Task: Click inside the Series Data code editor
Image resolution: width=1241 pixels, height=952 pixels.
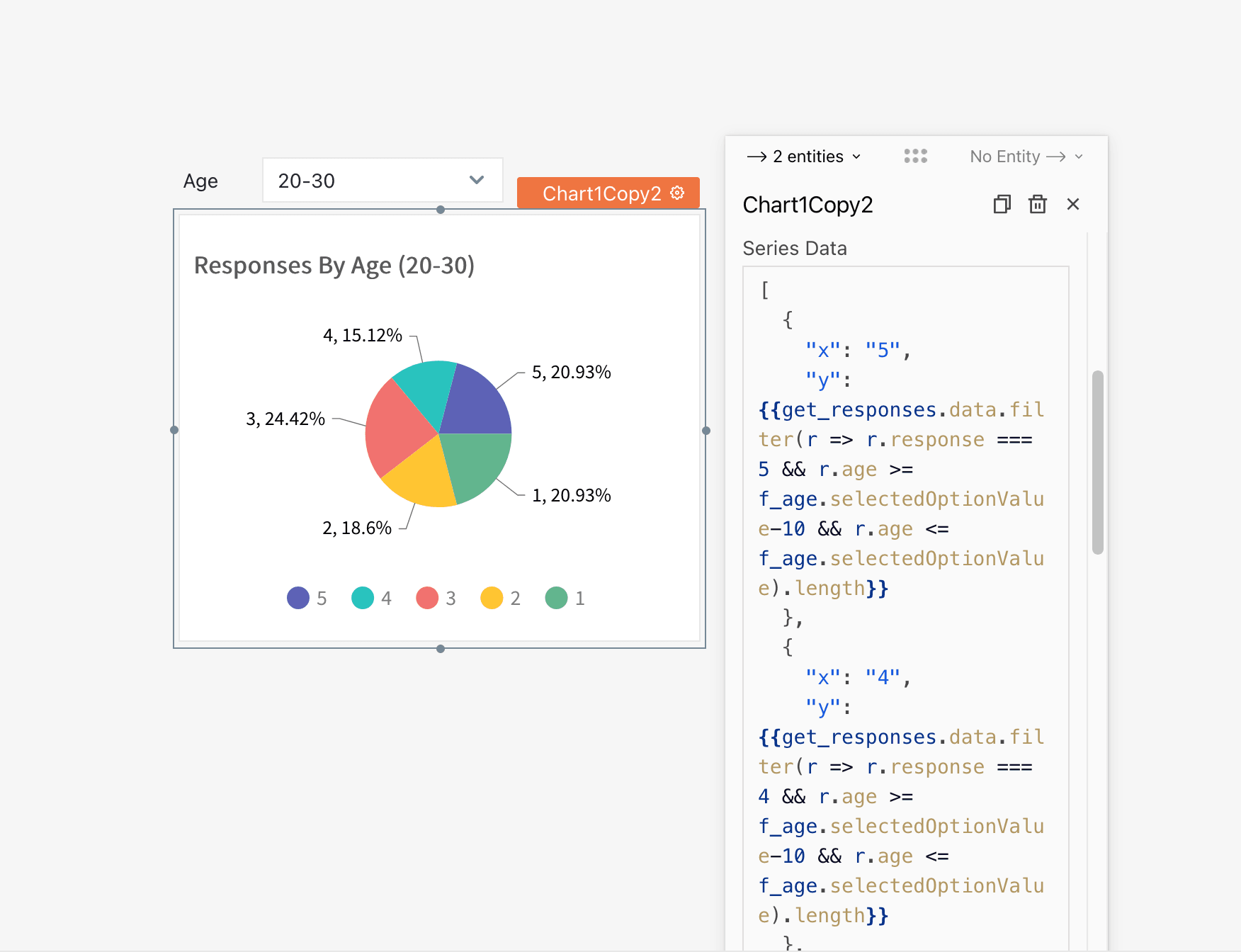Action: pyautogui.click(x=905, y=609)
